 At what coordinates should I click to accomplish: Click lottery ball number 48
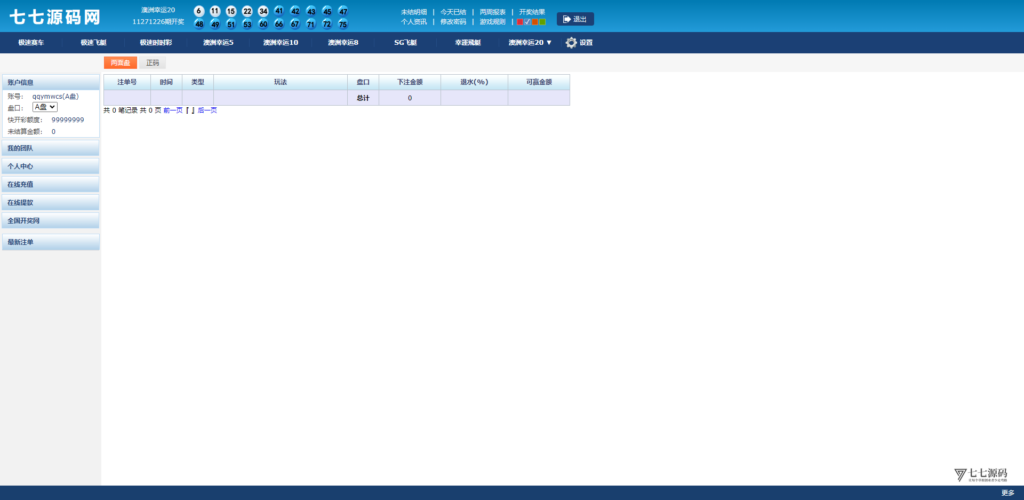tap(199, 24)
